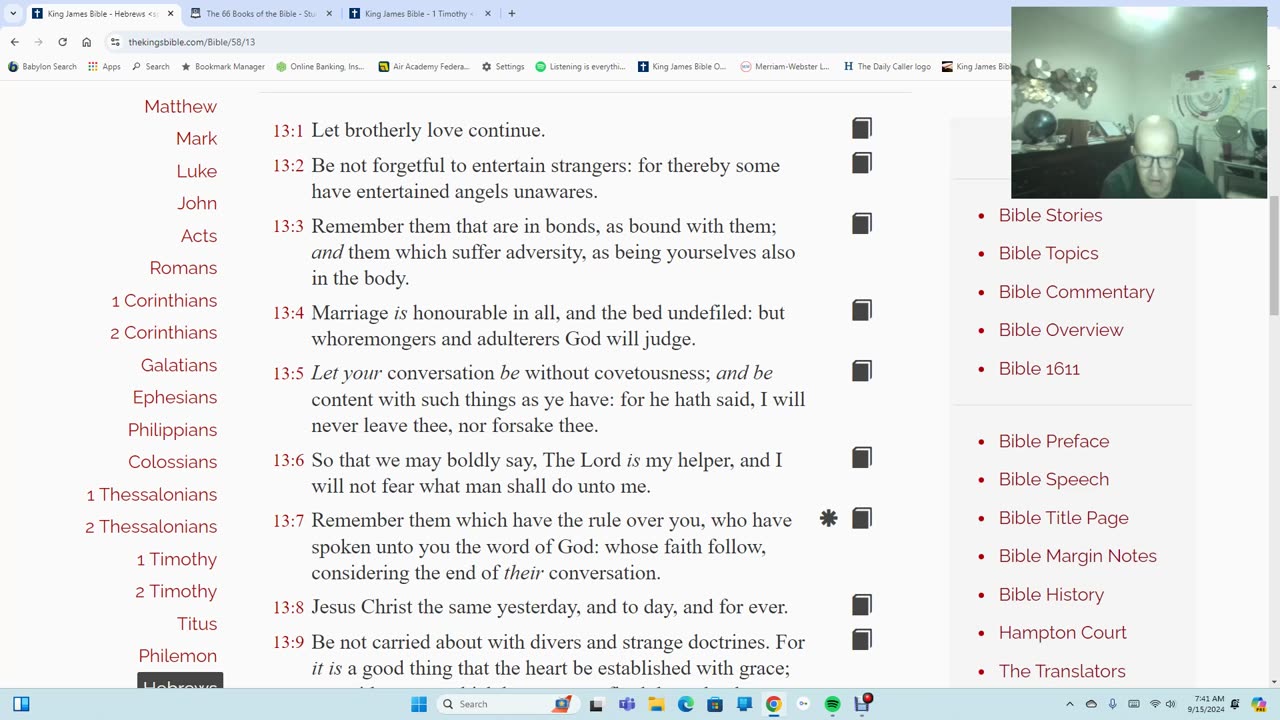Open the Bible Stories link
This screenshot has width=1280, height=720.
pos(1050,215)
